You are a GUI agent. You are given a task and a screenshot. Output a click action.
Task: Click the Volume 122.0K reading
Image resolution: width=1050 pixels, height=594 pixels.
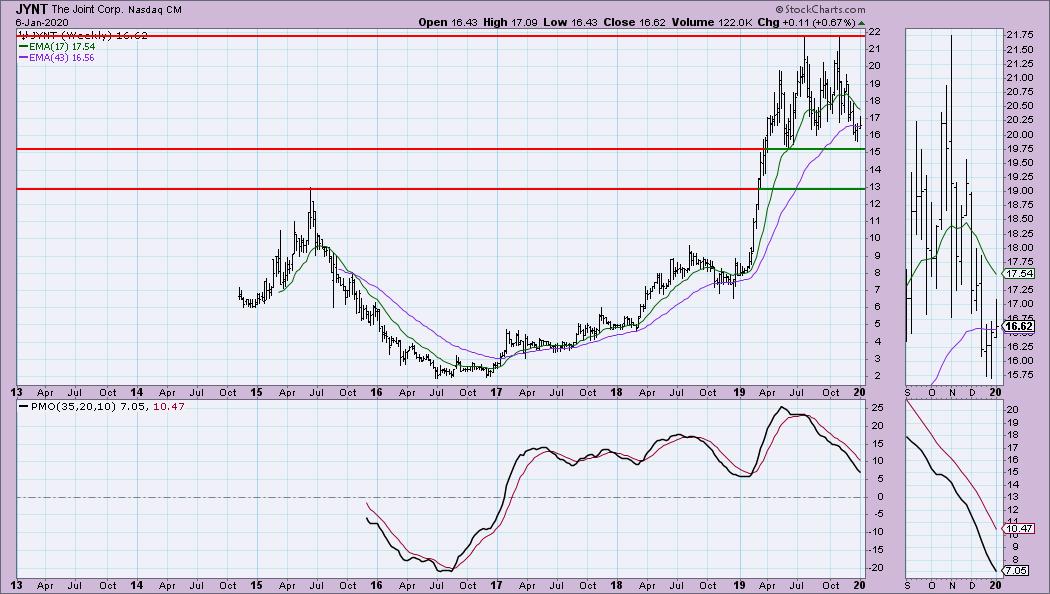712,22
